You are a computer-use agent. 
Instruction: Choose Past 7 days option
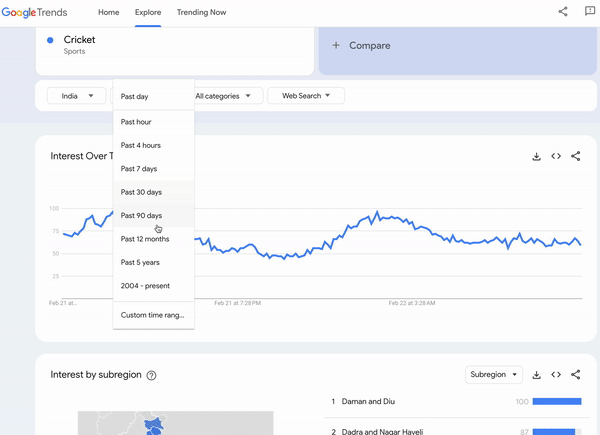click(x=153, y=169)
